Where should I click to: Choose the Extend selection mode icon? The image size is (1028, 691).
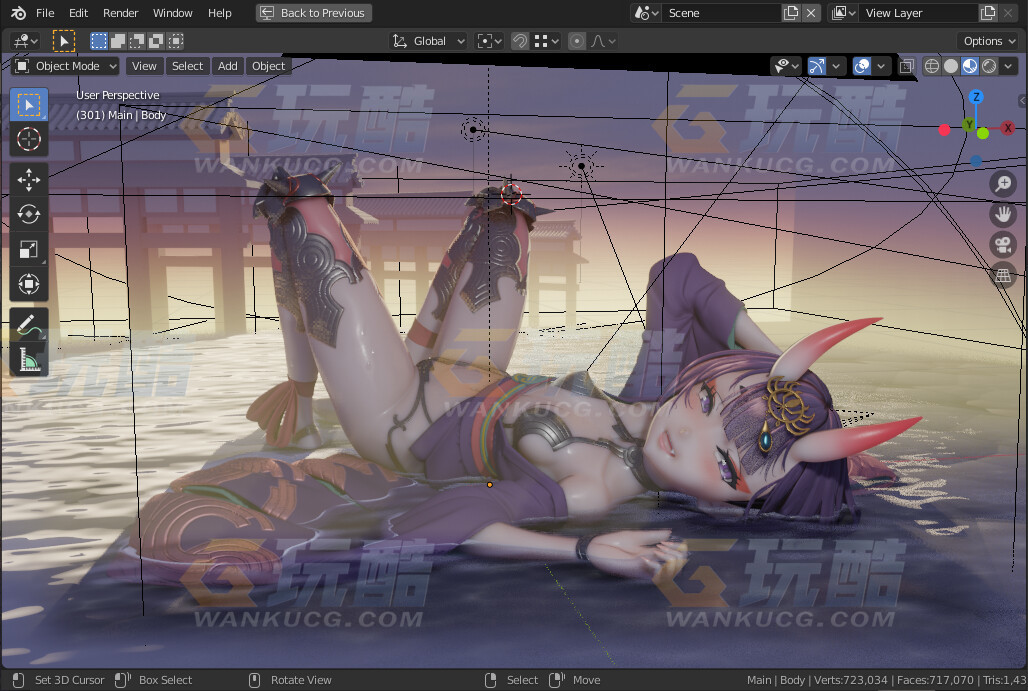[x=118, y=41]
